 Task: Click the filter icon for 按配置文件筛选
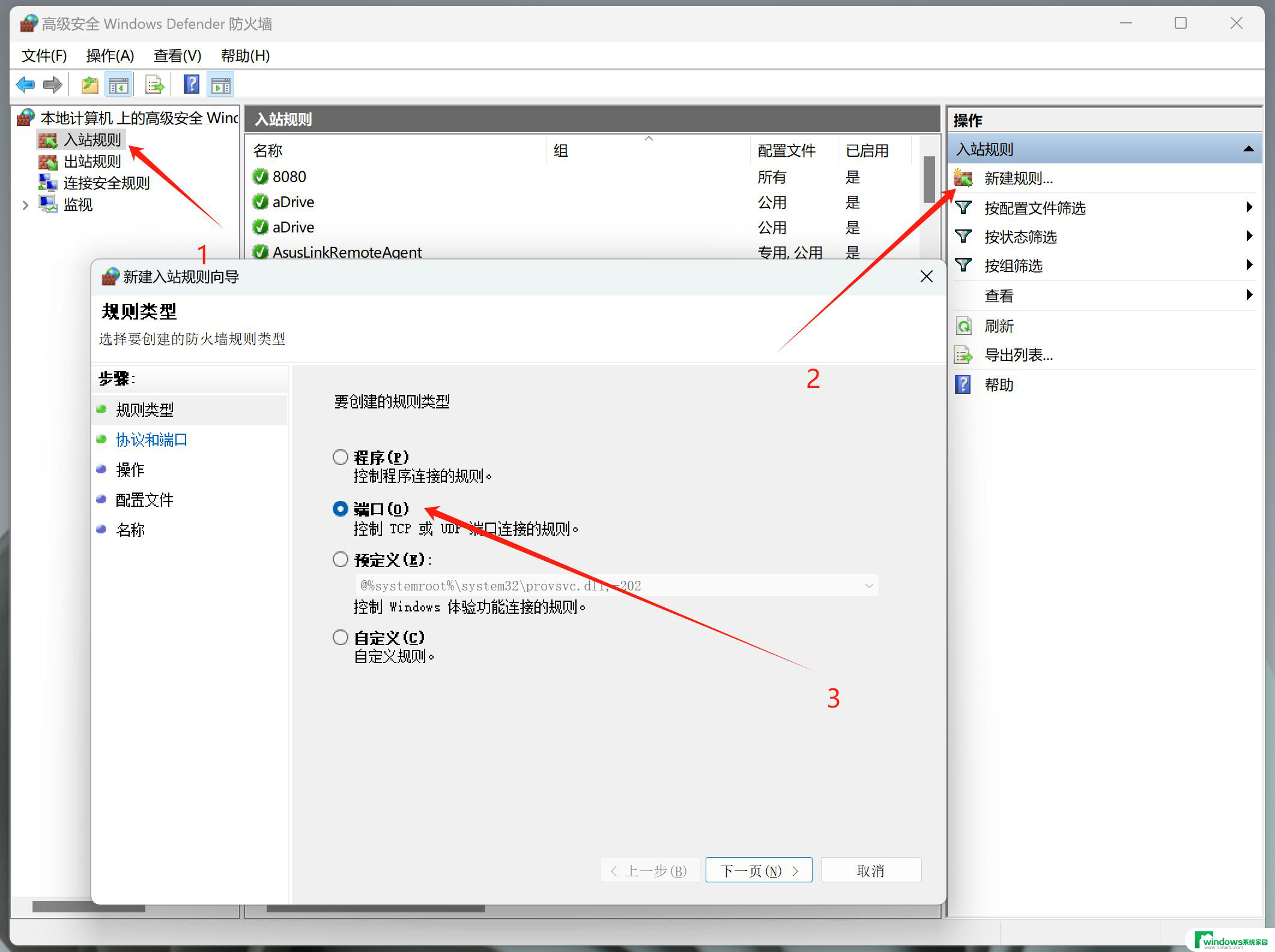pyautogui.click(x=963, y=208)
